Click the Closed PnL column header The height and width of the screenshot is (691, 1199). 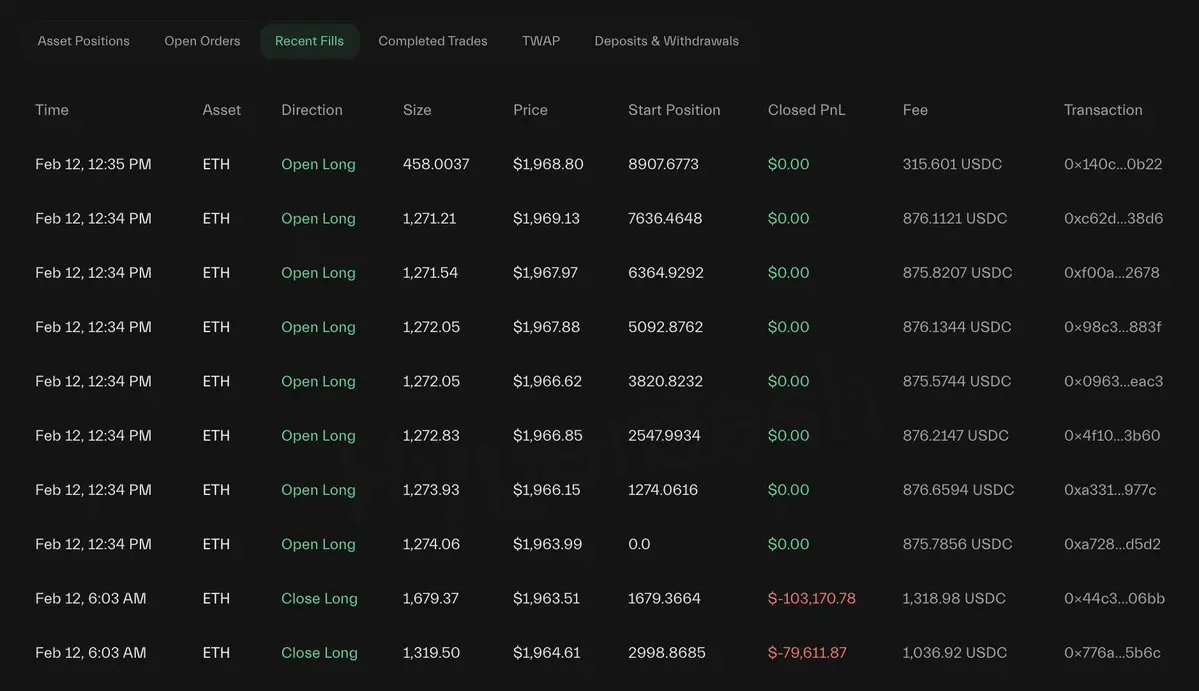(806, 110)
